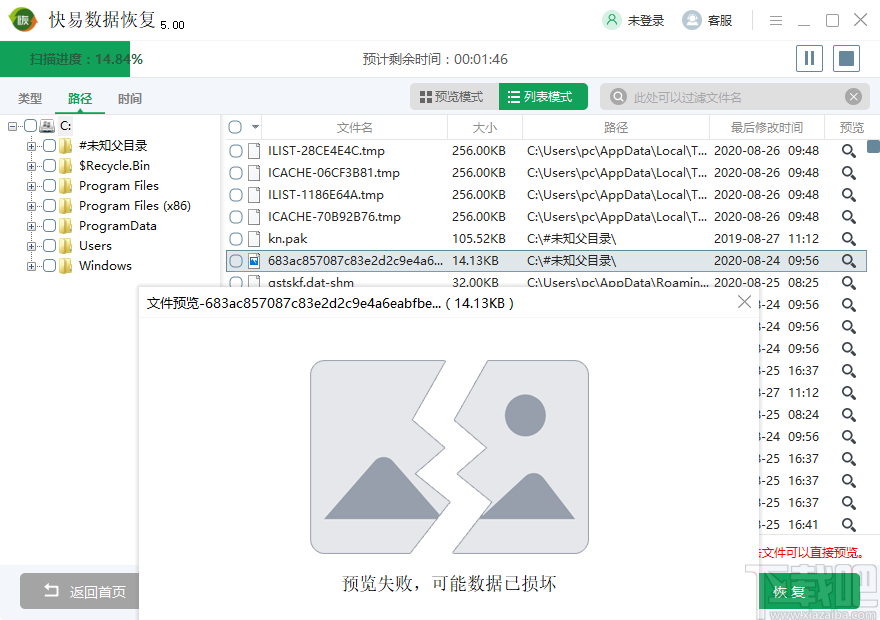This screenshot has width=880, height=620.
Task: Check the ProgramData checkbox
Action: click(49, 226)
